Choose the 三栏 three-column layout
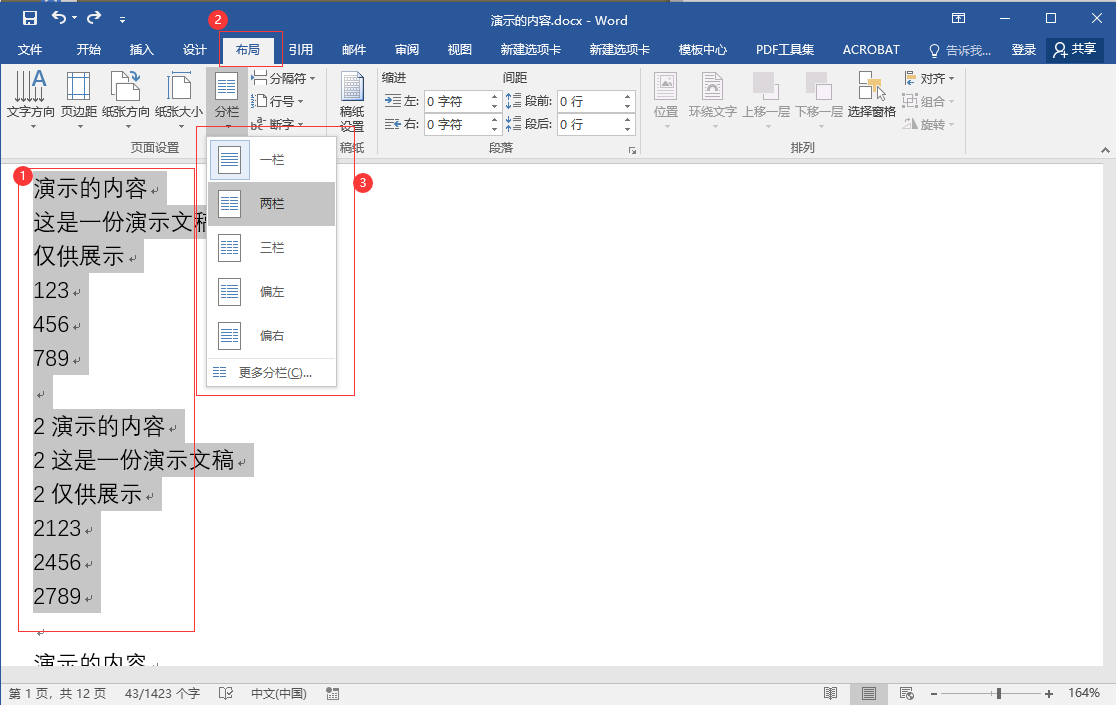 pyautogui.click(x=271, y=248)
